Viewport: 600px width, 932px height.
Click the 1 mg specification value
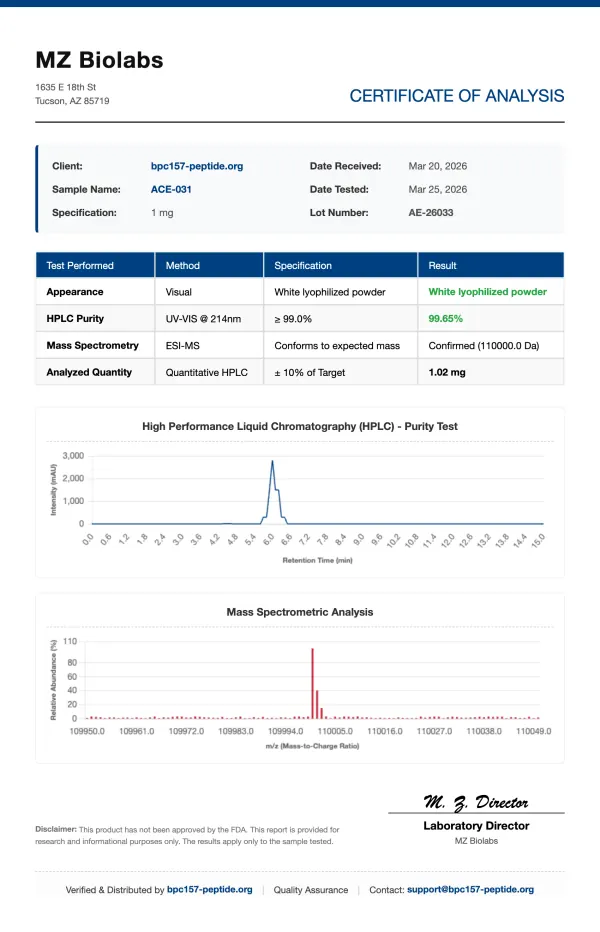click(x=162, y=212)
